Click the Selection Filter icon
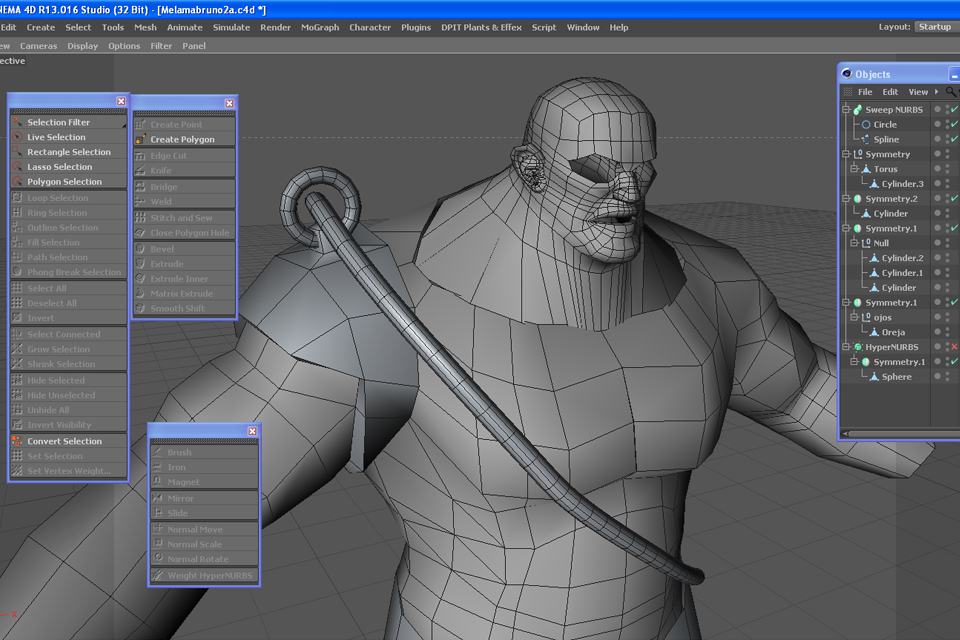The image size is (960, 640). pyautogui.click(x=17, y=122)
